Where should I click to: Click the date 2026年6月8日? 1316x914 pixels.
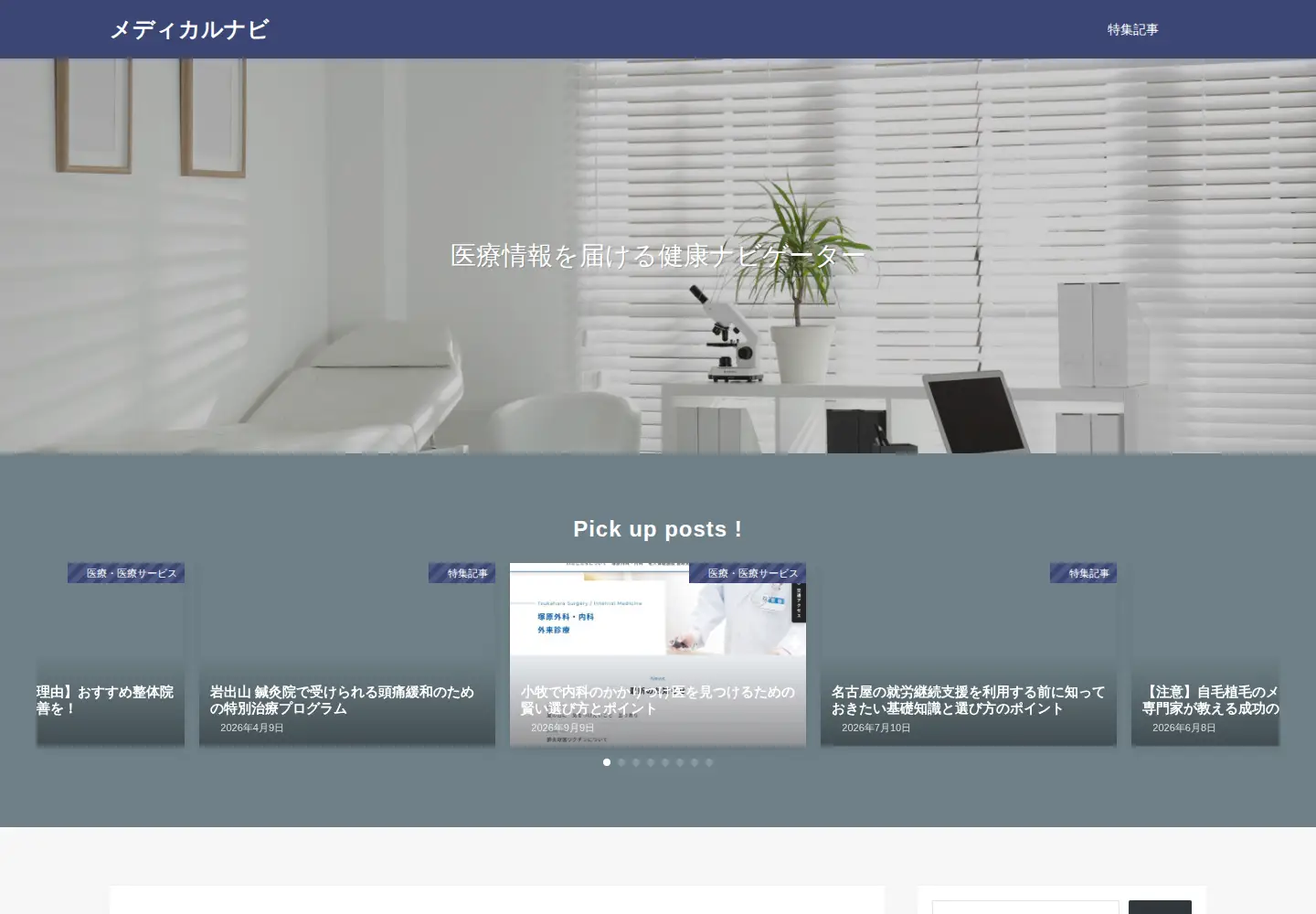click(x=1184, y=728)
